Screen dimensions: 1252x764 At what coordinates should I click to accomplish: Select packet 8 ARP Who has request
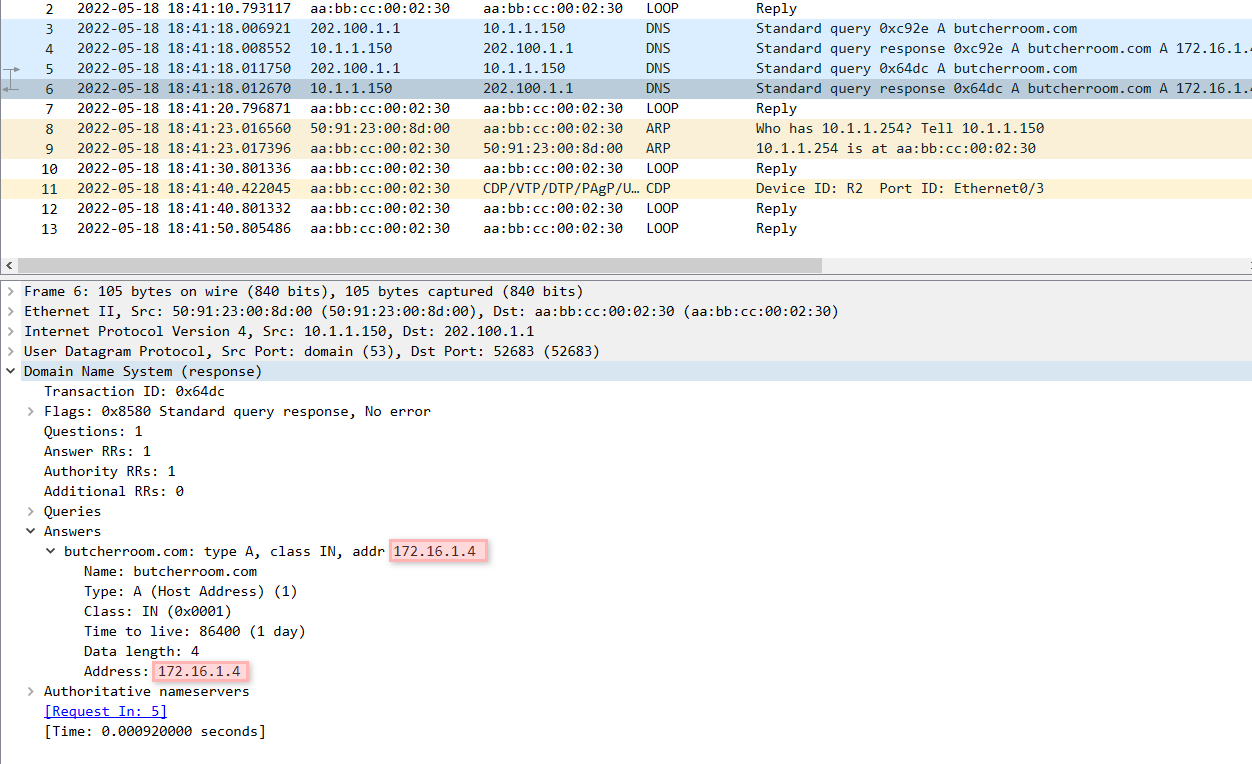[x=500, y=128]
